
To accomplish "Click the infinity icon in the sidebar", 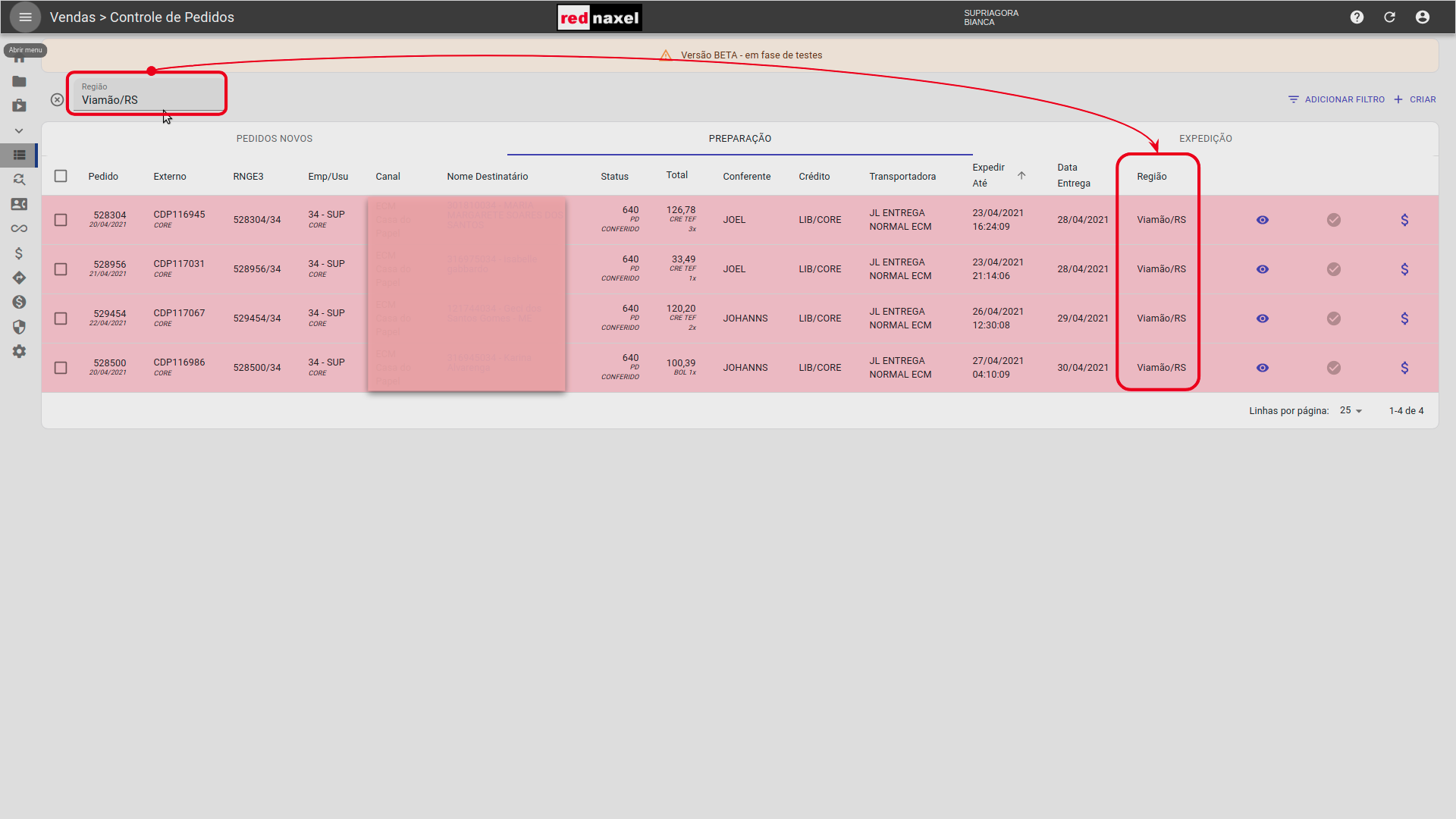I will tap(19, 228).
